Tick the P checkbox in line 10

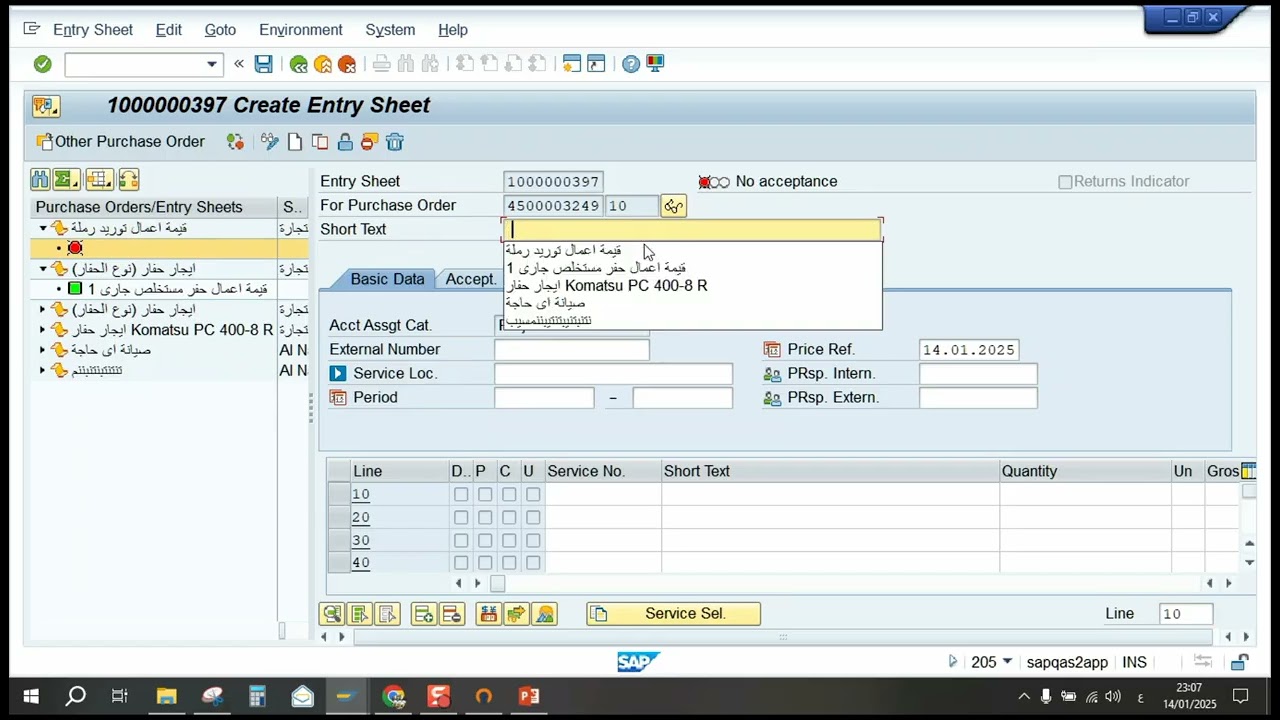tap(485, 495)
